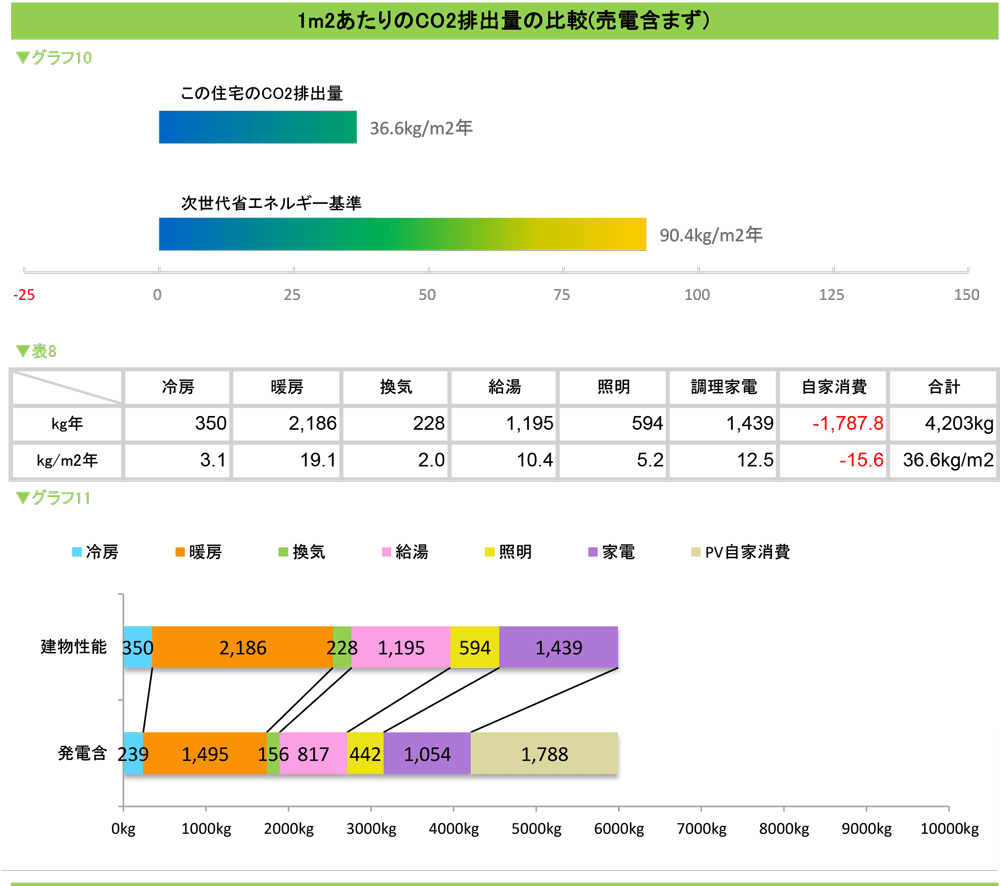Click the cyan 冷房 legend swatch

[77, 552]
